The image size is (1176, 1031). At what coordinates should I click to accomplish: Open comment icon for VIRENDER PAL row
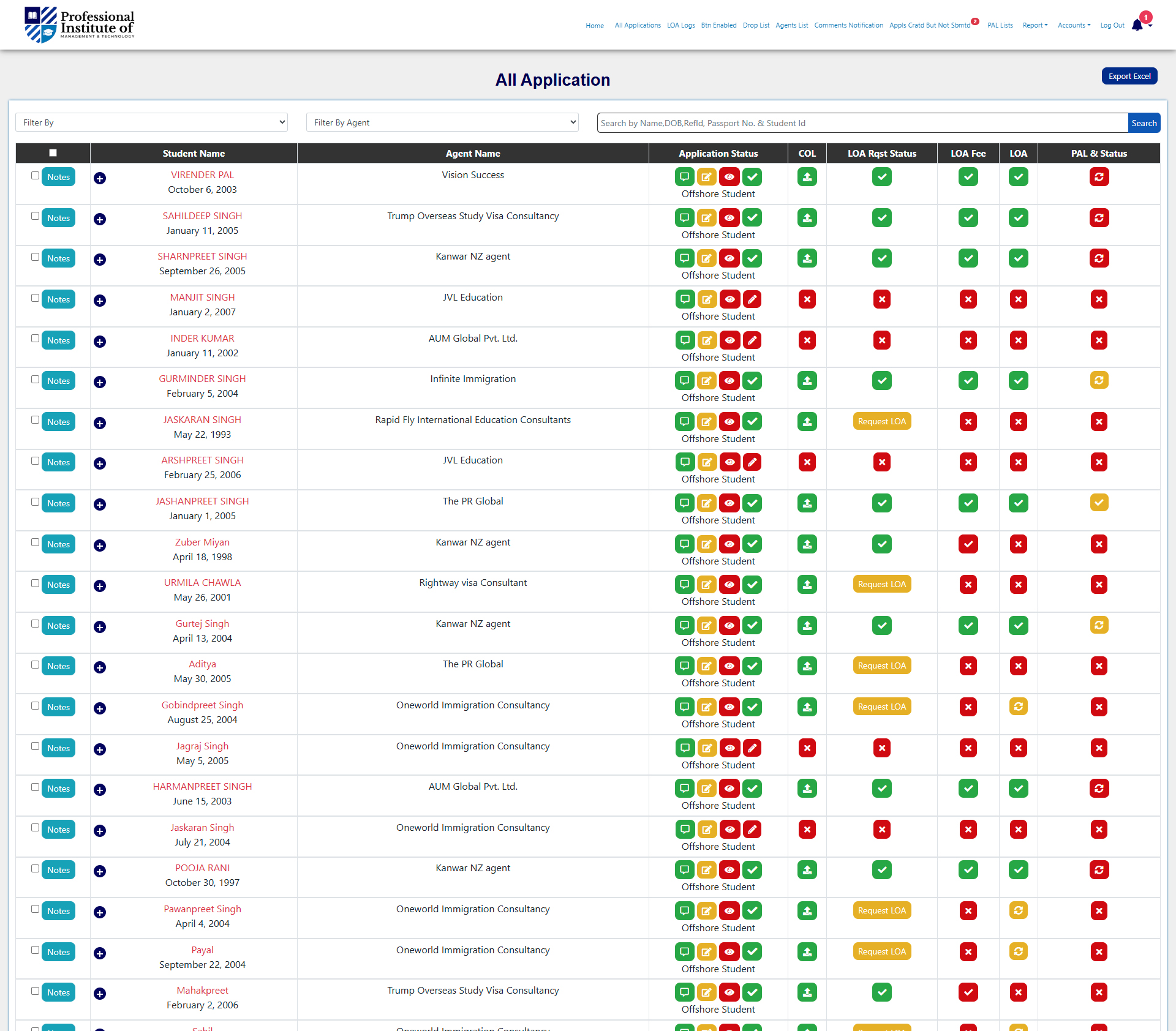click(684, 177)
